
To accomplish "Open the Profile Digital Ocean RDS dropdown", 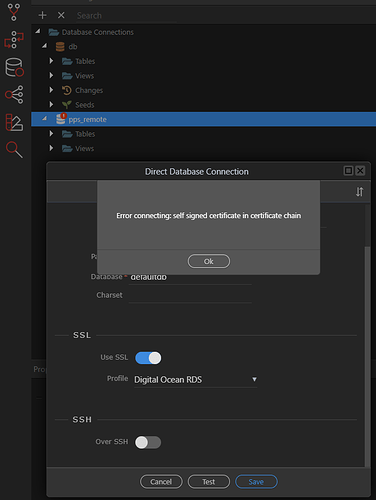I will 196,380.
